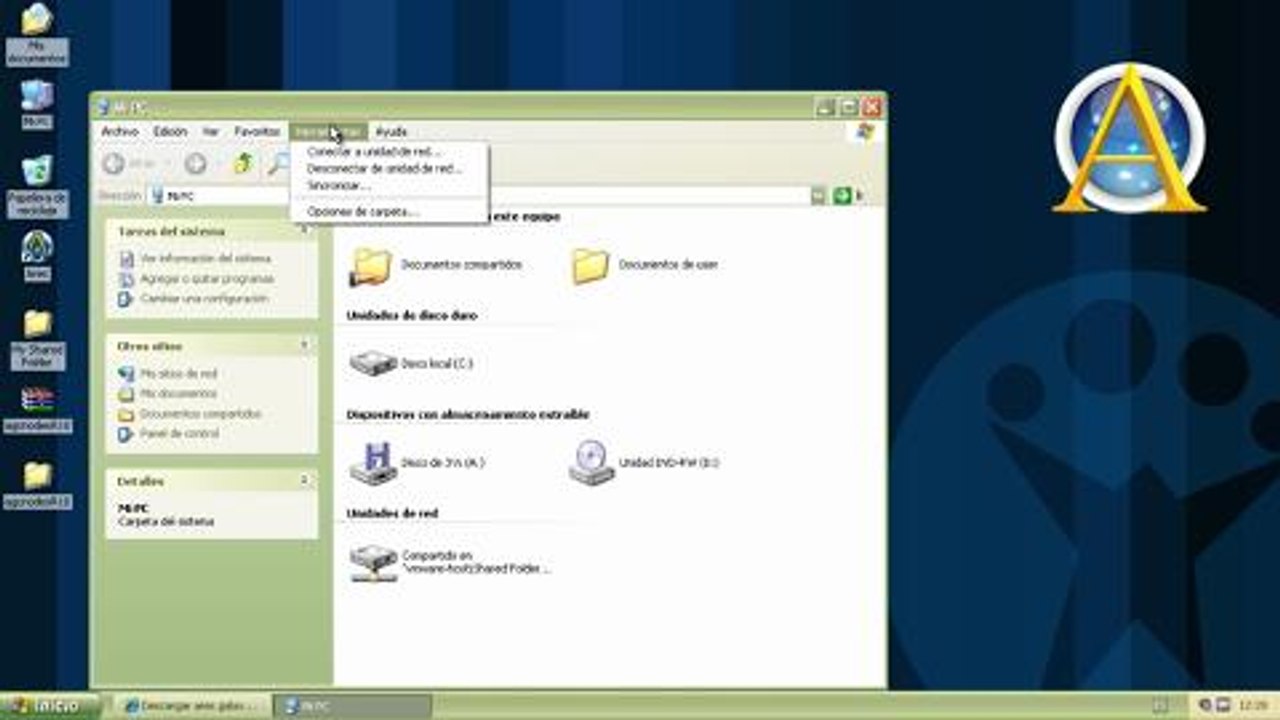Click Ver información del sistema link
Viewport: 1280px width, 720px height.
(205, 259)
